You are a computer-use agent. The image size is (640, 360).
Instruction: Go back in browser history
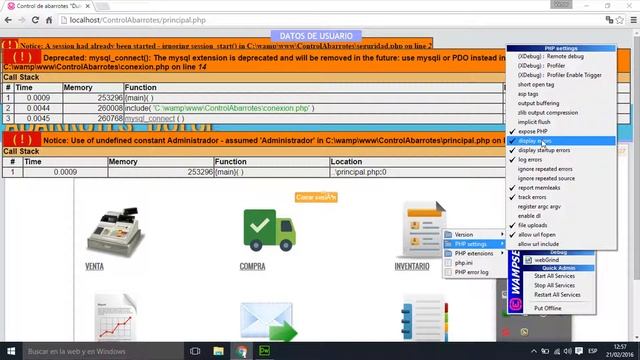click(x=8, y=20)
